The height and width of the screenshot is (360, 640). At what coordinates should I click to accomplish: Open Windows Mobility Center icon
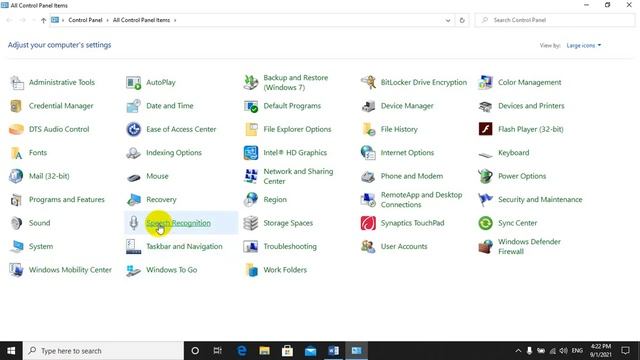coord(17,270)
